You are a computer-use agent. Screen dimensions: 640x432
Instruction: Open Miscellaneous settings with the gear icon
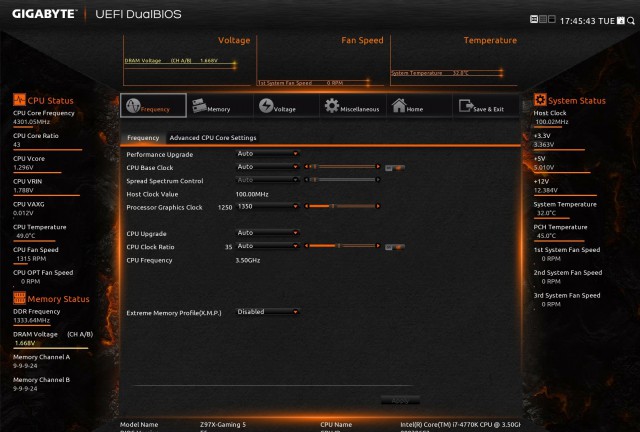(x=353, y=106)
